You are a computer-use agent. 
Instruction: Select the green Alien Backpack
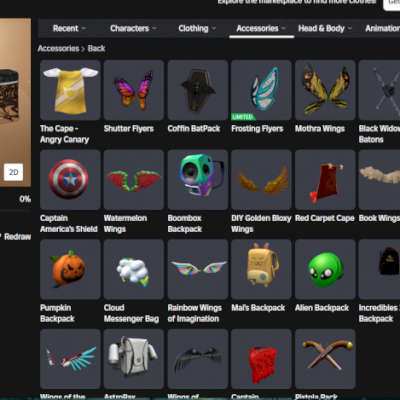point(325,269)
